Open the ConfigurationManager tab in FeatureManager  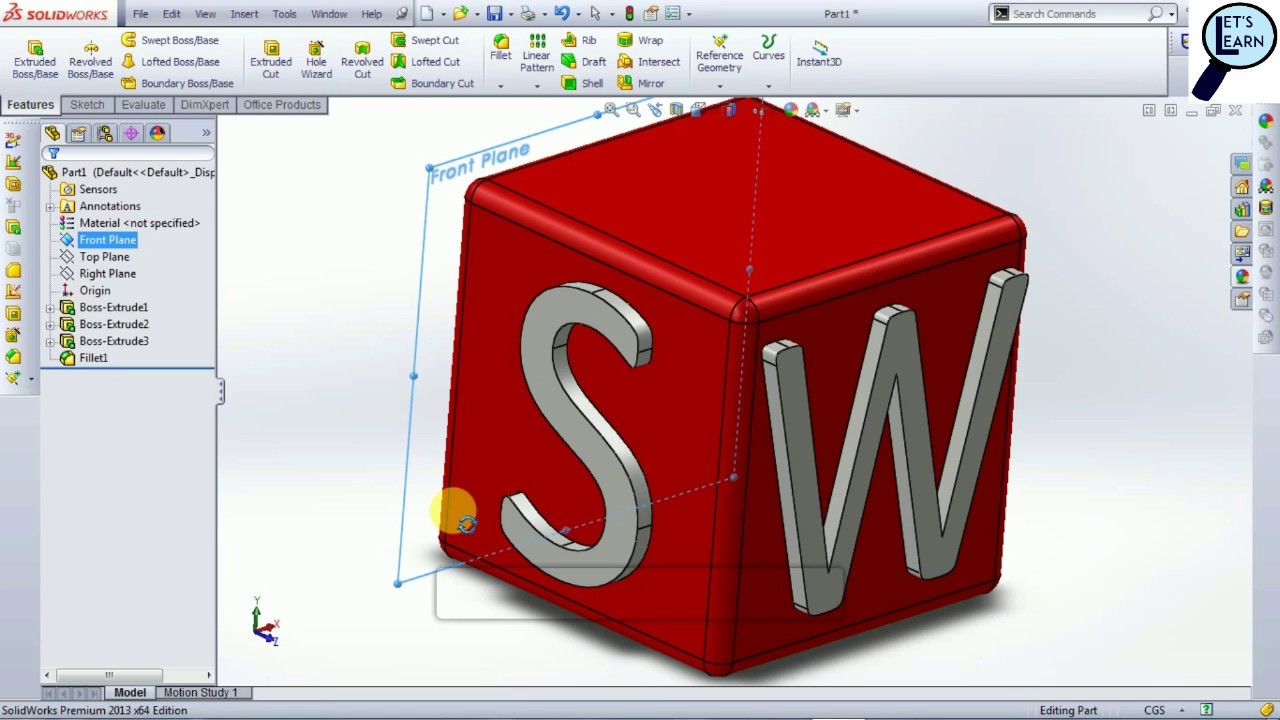[104, 133]
